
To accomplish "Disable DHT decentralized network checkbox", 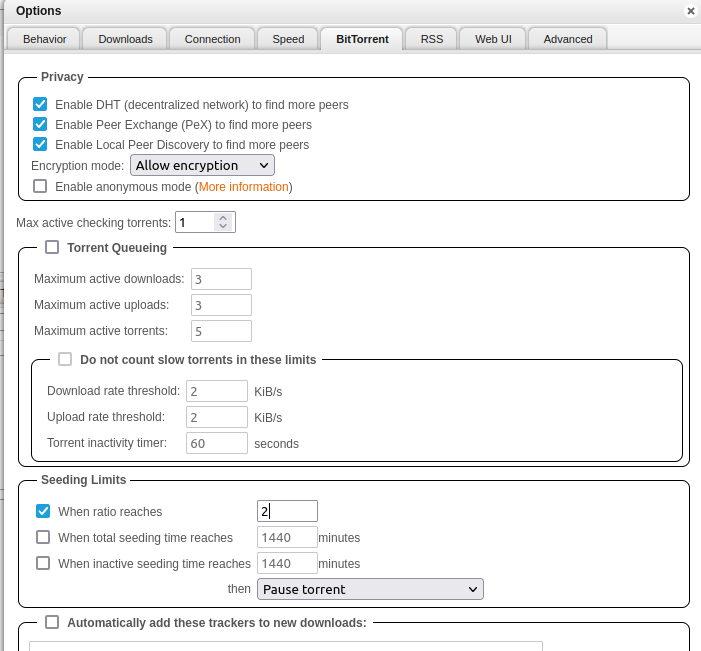I will pos(41,104).
